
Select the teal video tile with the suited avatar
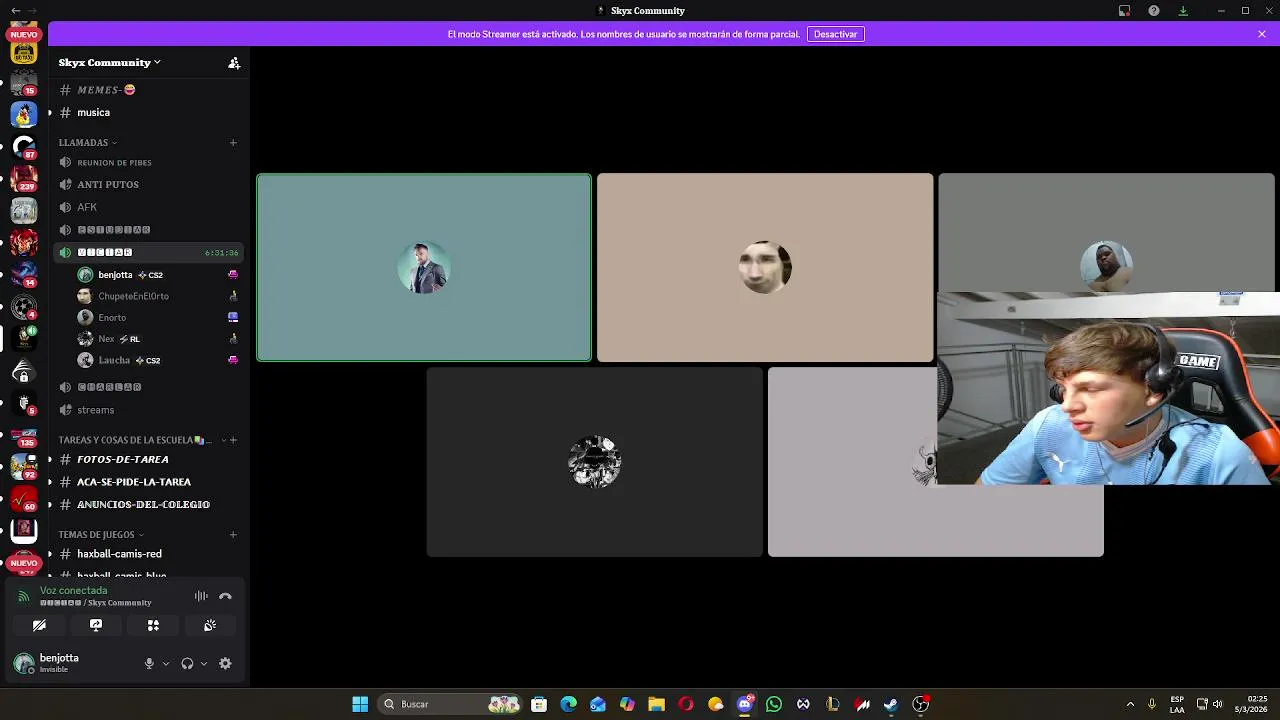(424, 268)
